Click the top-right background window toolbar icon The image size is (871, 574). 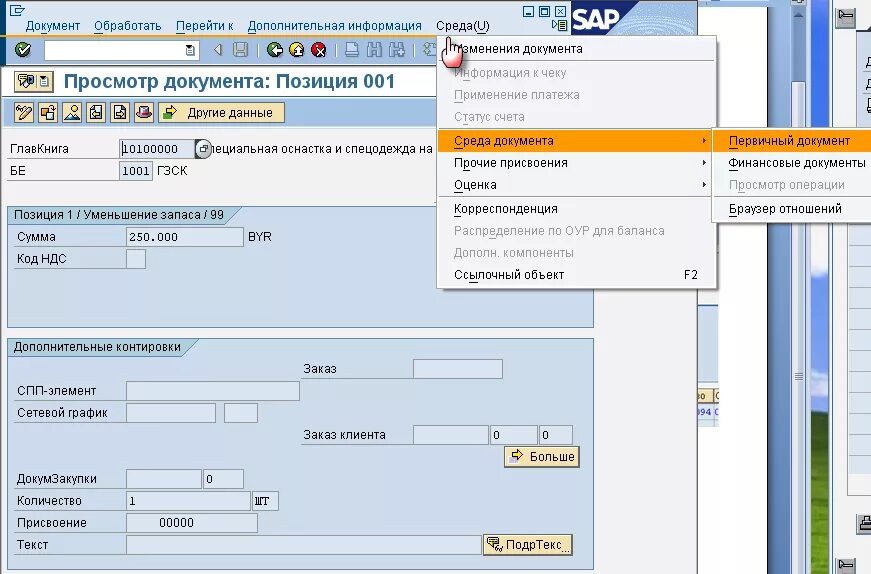(x=845, y=16)
